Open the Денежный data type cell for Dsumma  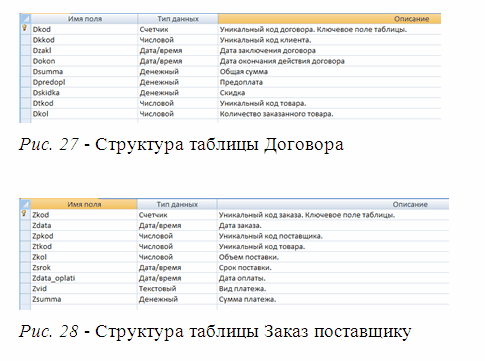[178, 72]
